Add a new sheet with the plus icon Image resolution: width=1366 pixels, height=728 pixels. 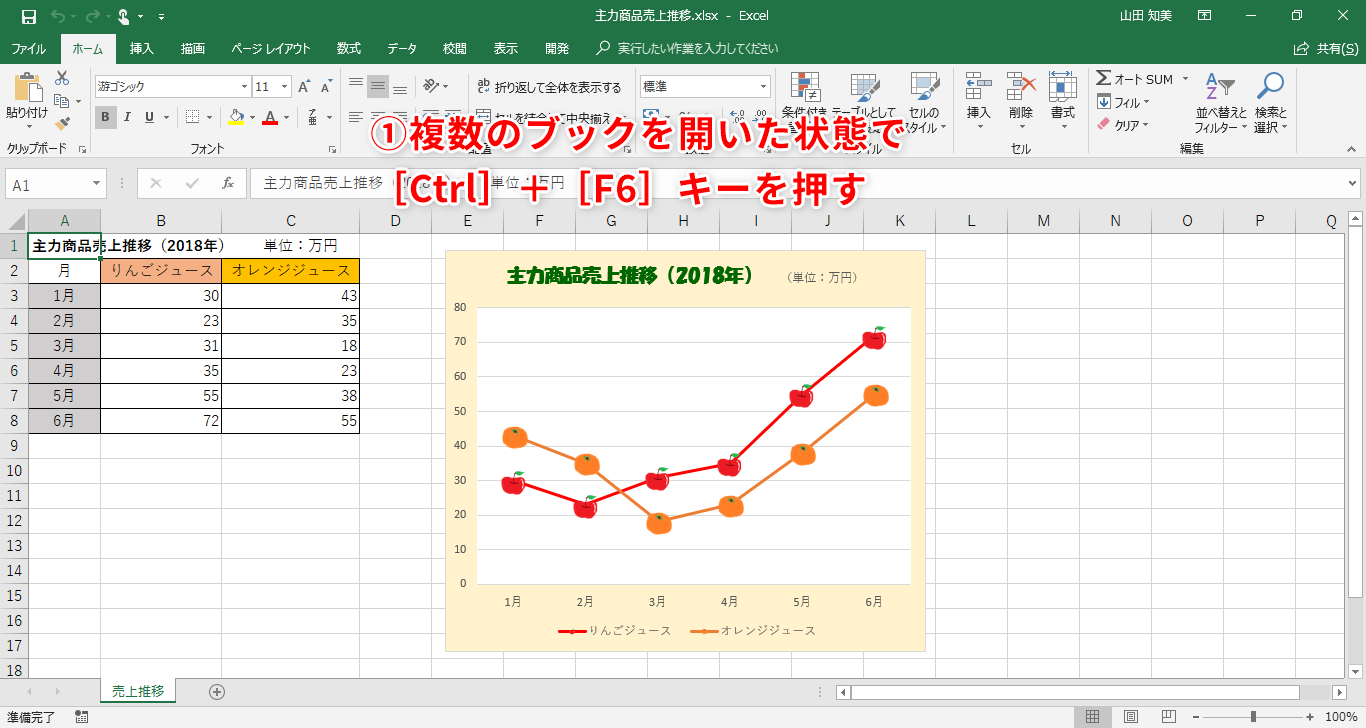[217, 691]
